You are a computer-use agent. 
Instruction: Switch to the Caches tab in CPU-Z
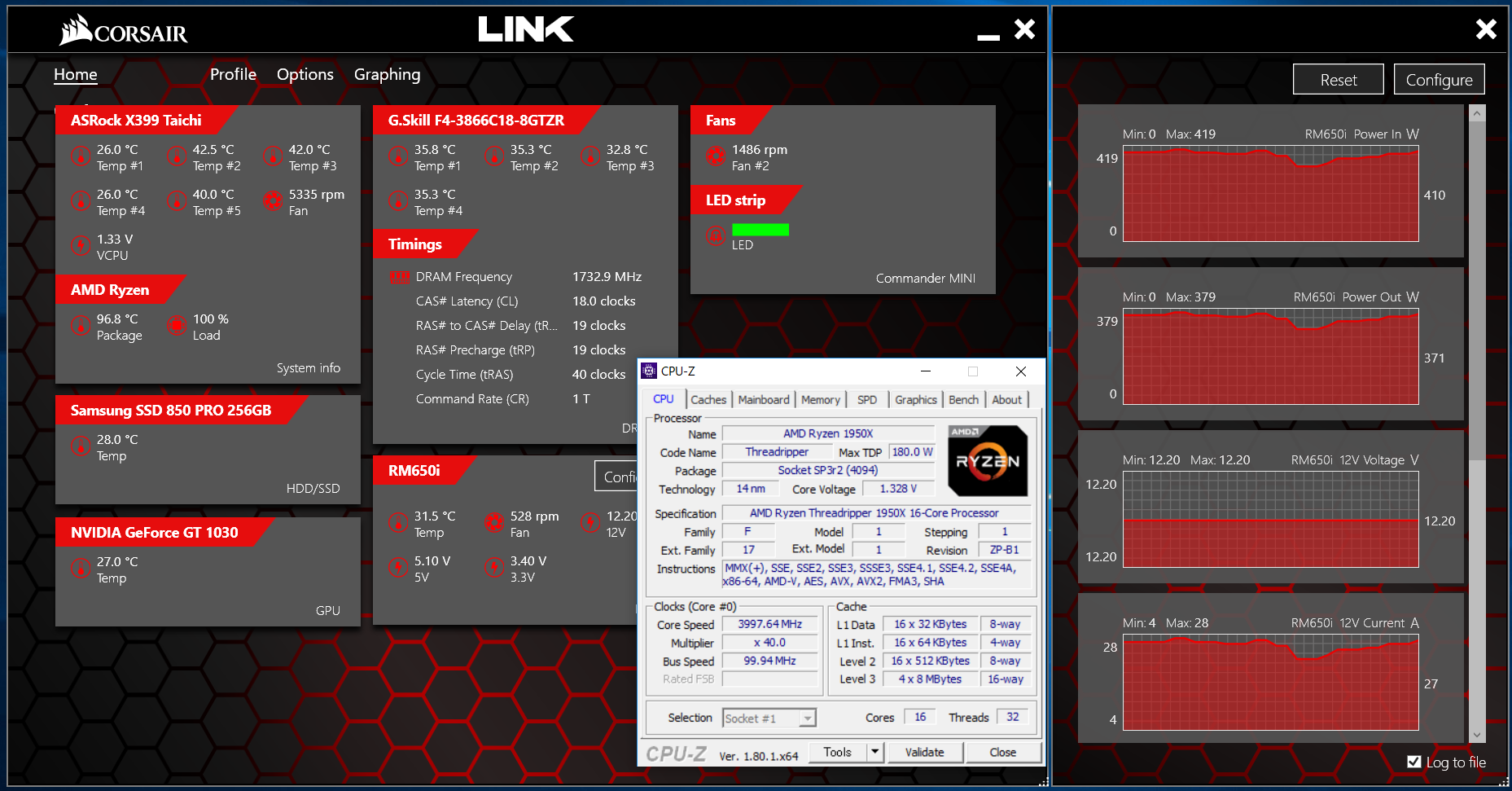pyautogui.click(x=708, y=399)
